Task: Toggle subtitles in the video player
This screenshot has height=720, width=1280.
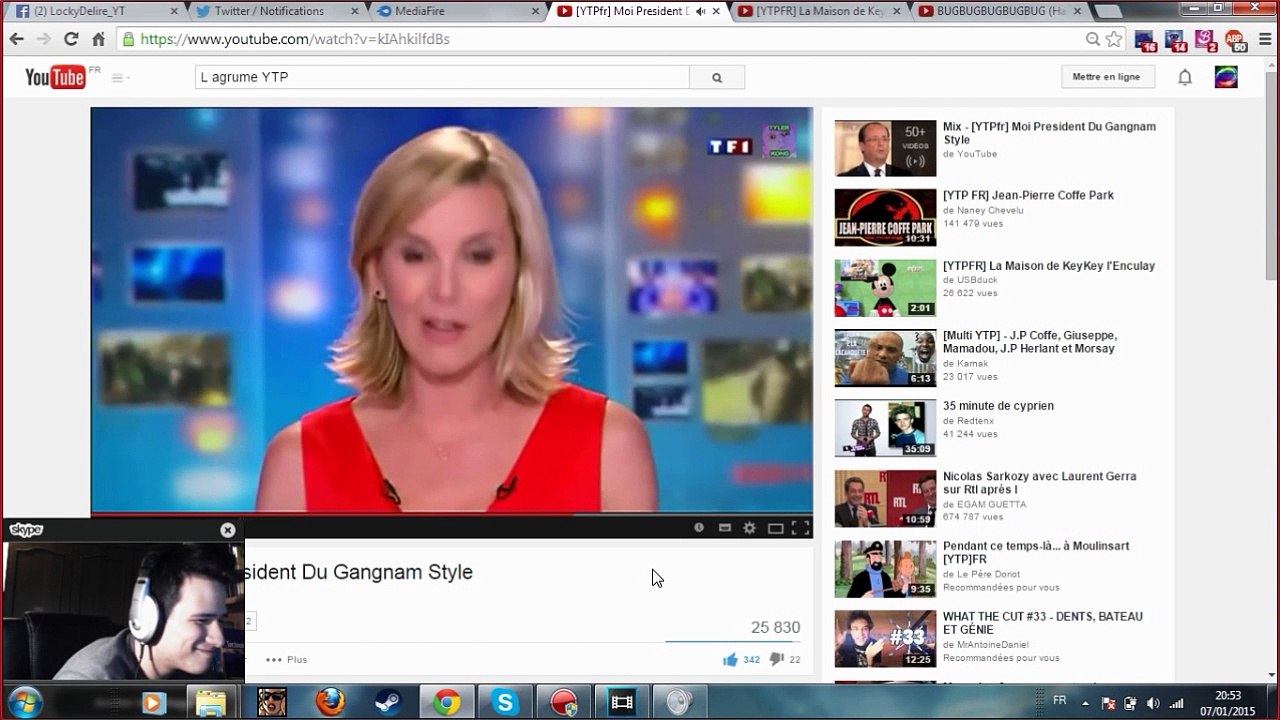Action: click(725, 528)
